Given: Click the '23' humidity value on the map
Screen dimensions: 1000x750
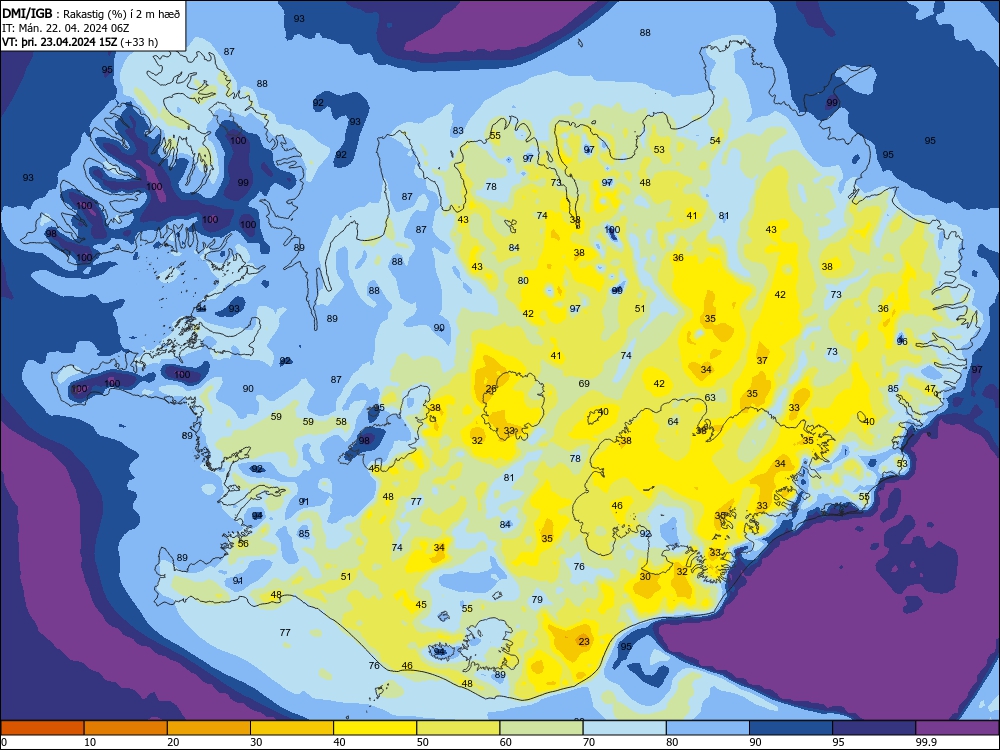Looking at the screenshot, I should tap(584, 642).
